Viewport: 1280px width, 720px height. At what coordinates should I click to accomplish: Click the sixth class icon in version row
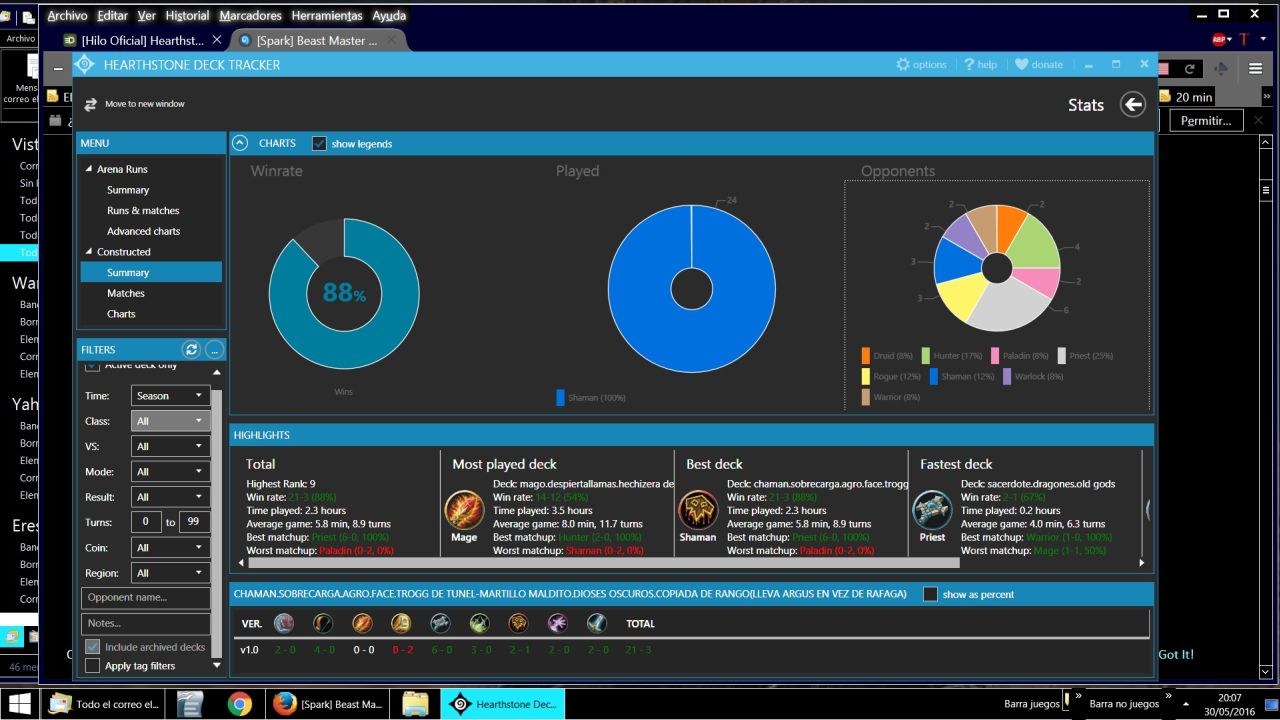pos(479,623)
